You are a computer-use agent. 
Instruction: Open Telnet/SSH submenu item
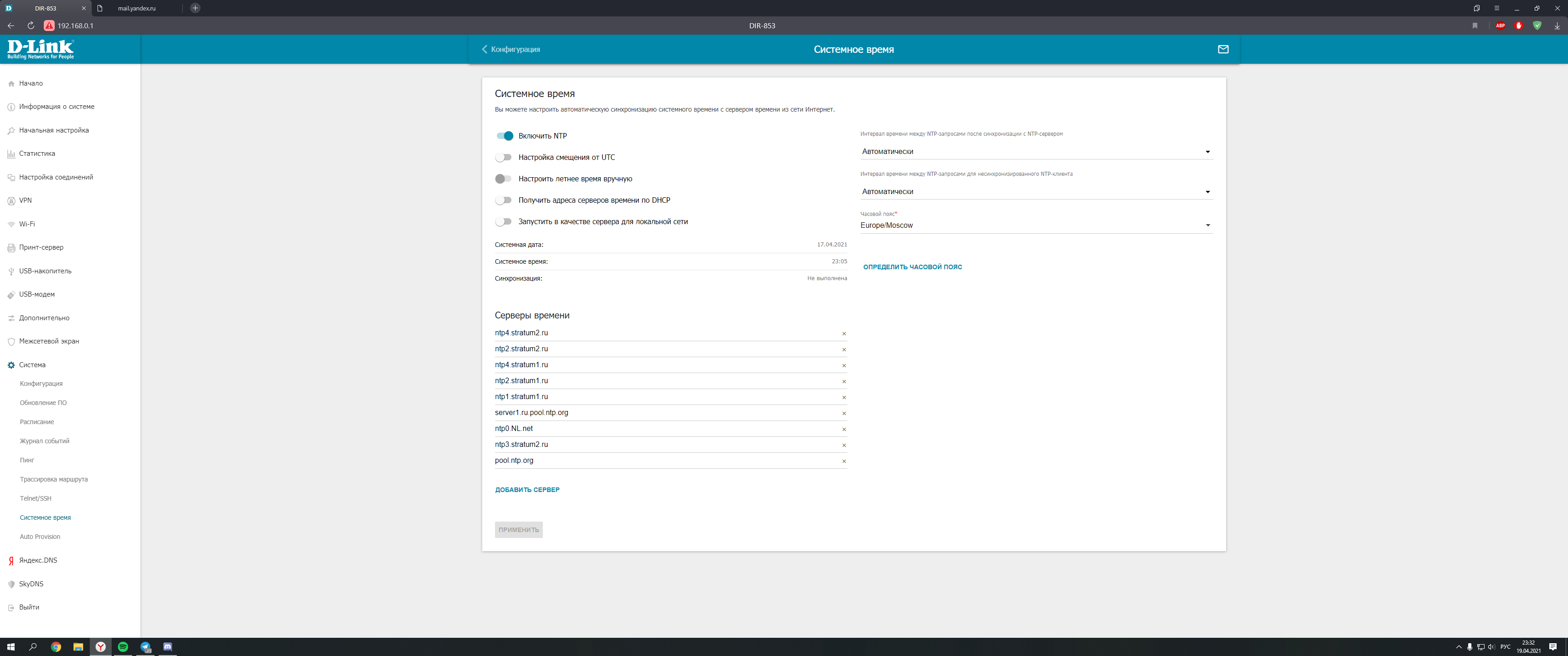[35, 498]
